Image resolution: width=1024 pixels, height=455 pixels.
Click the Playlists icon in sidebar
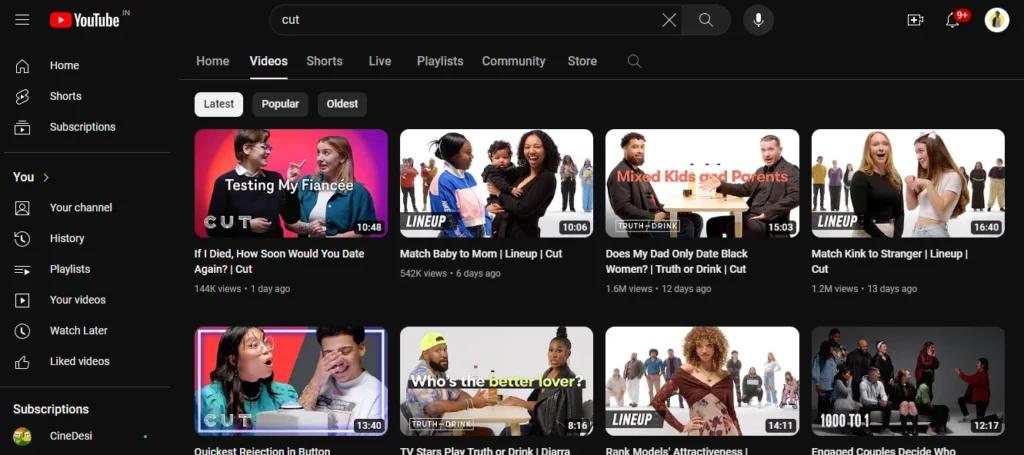point(22,270)
